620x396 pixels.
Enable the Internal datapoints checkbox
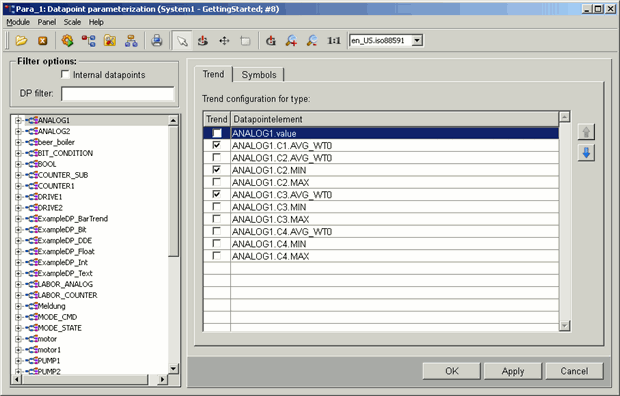point(65,74)
